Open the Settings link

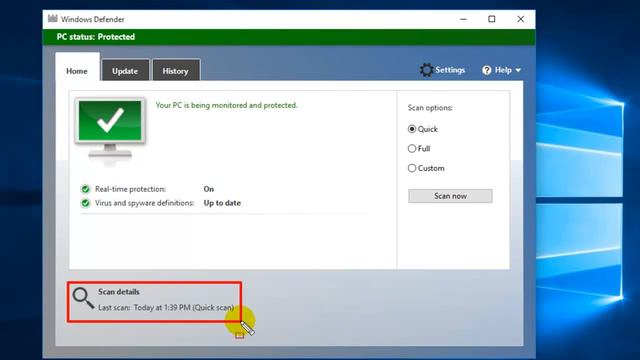[450, 70]
